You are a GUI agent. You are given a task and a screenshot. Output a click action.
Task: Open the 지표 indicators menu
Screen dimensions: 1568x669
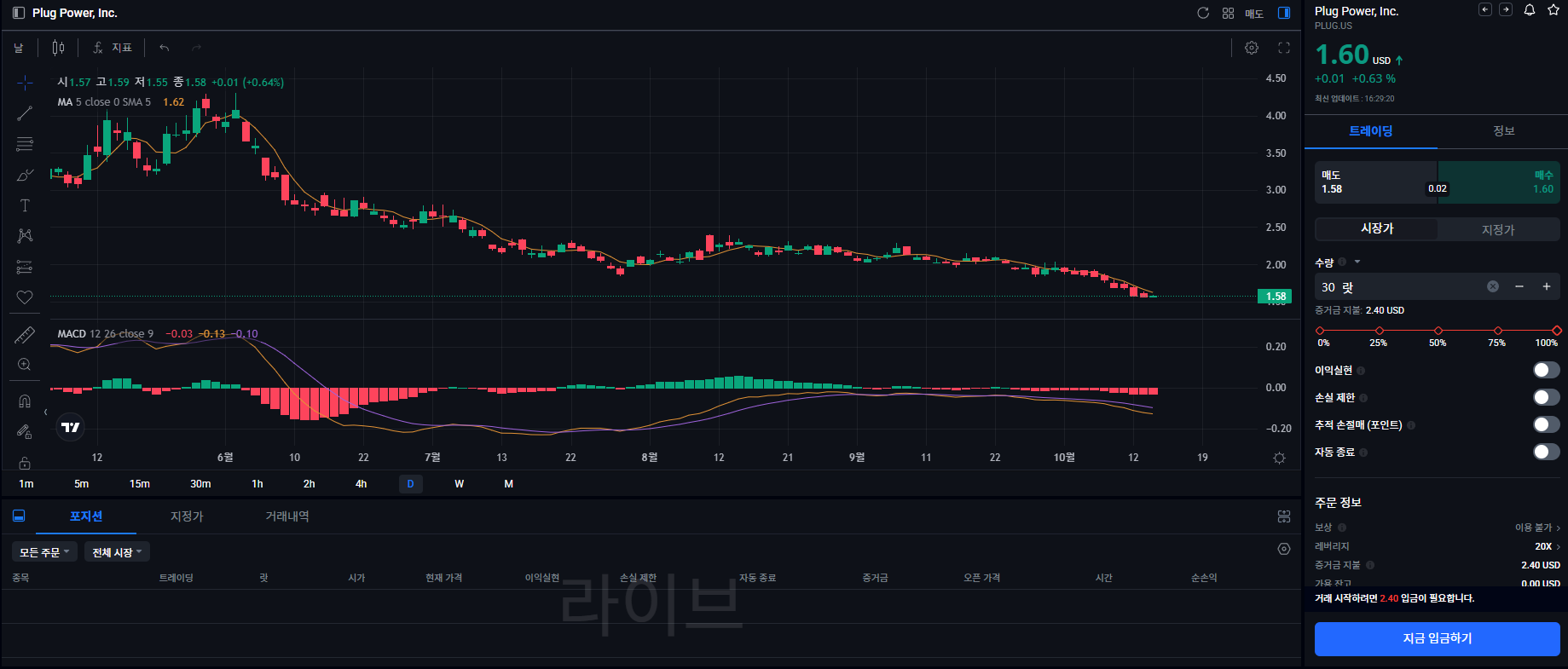[113, 48]
